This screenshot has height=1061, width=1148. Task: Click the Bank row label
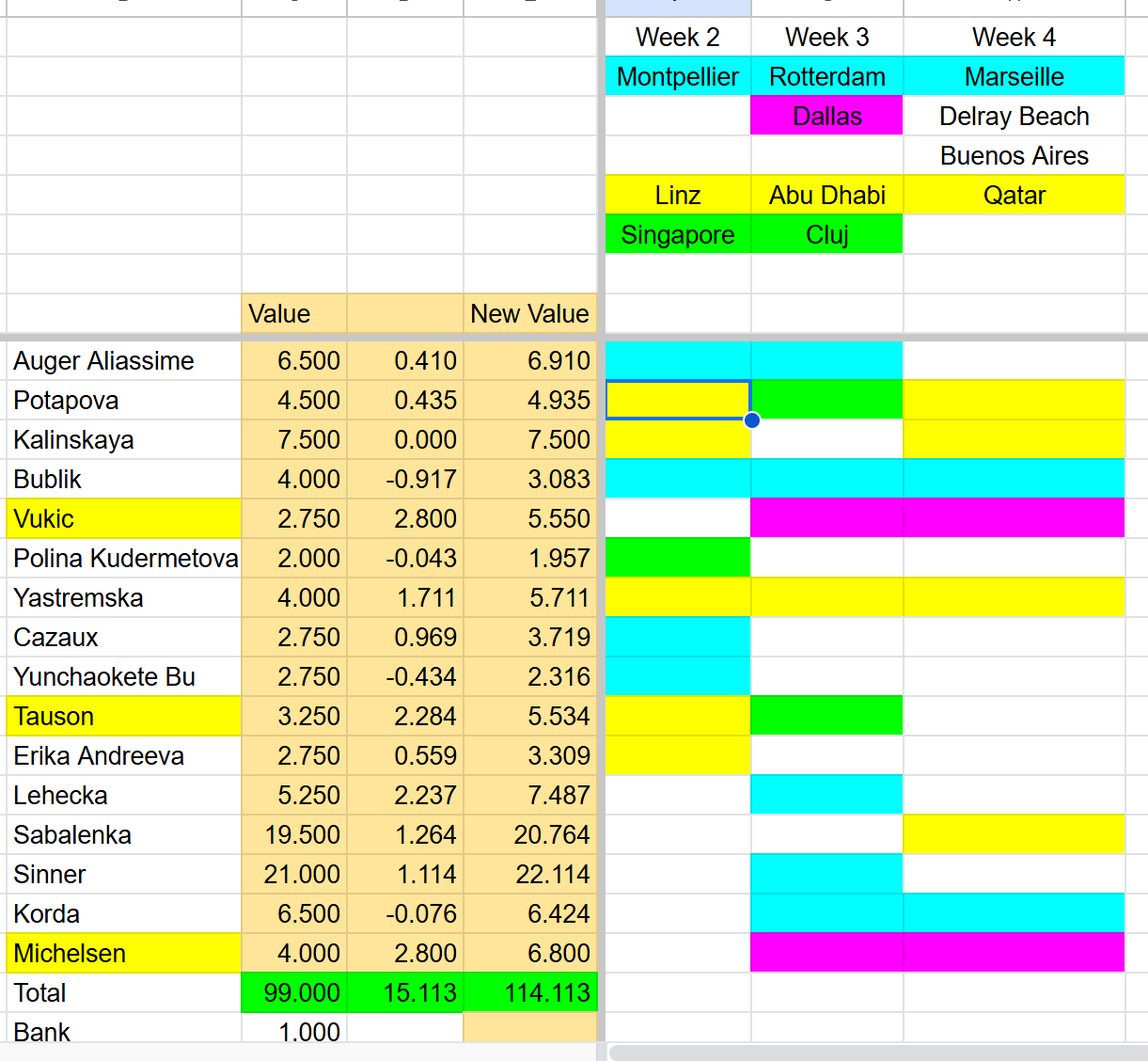[124, 1028]
